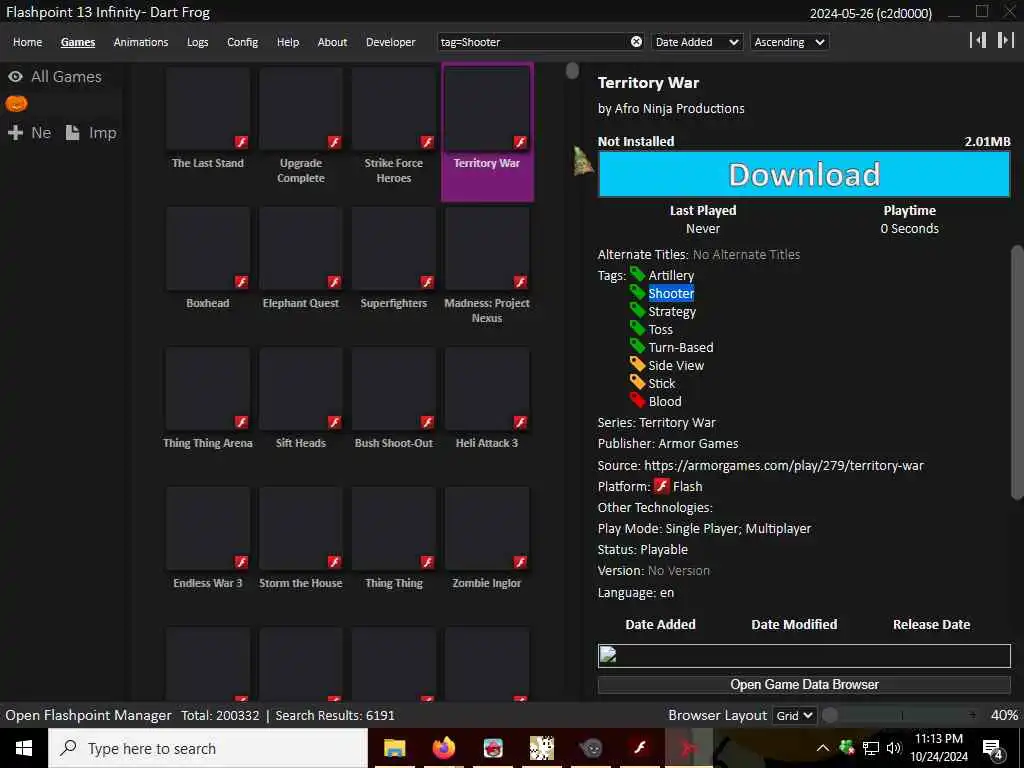Viewport: 1024px width, 768px height.
Task: Click the Shooter tag text
Action: (x=671, y=293)
